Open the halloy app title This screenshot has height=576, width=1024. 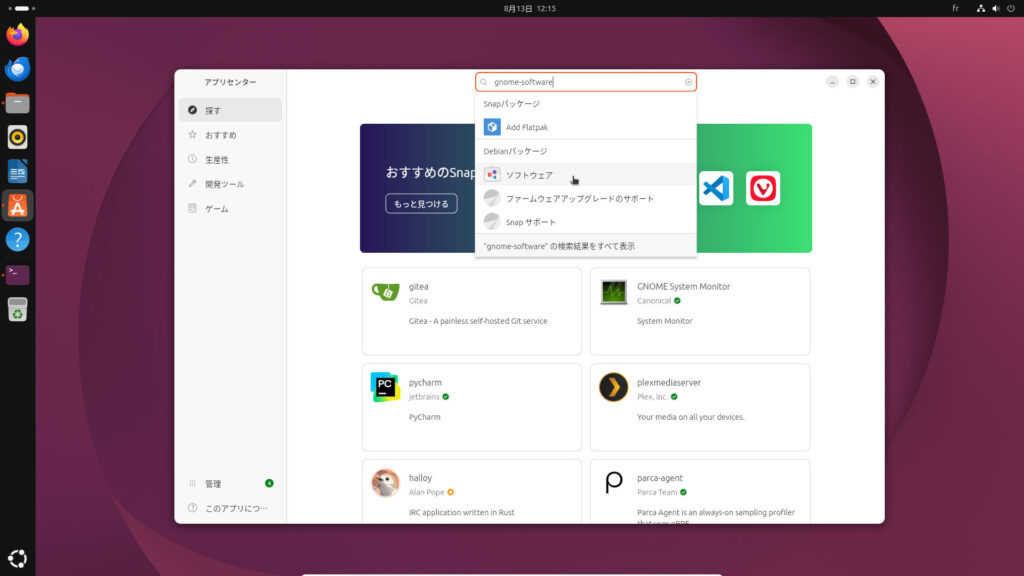point(421,478)
